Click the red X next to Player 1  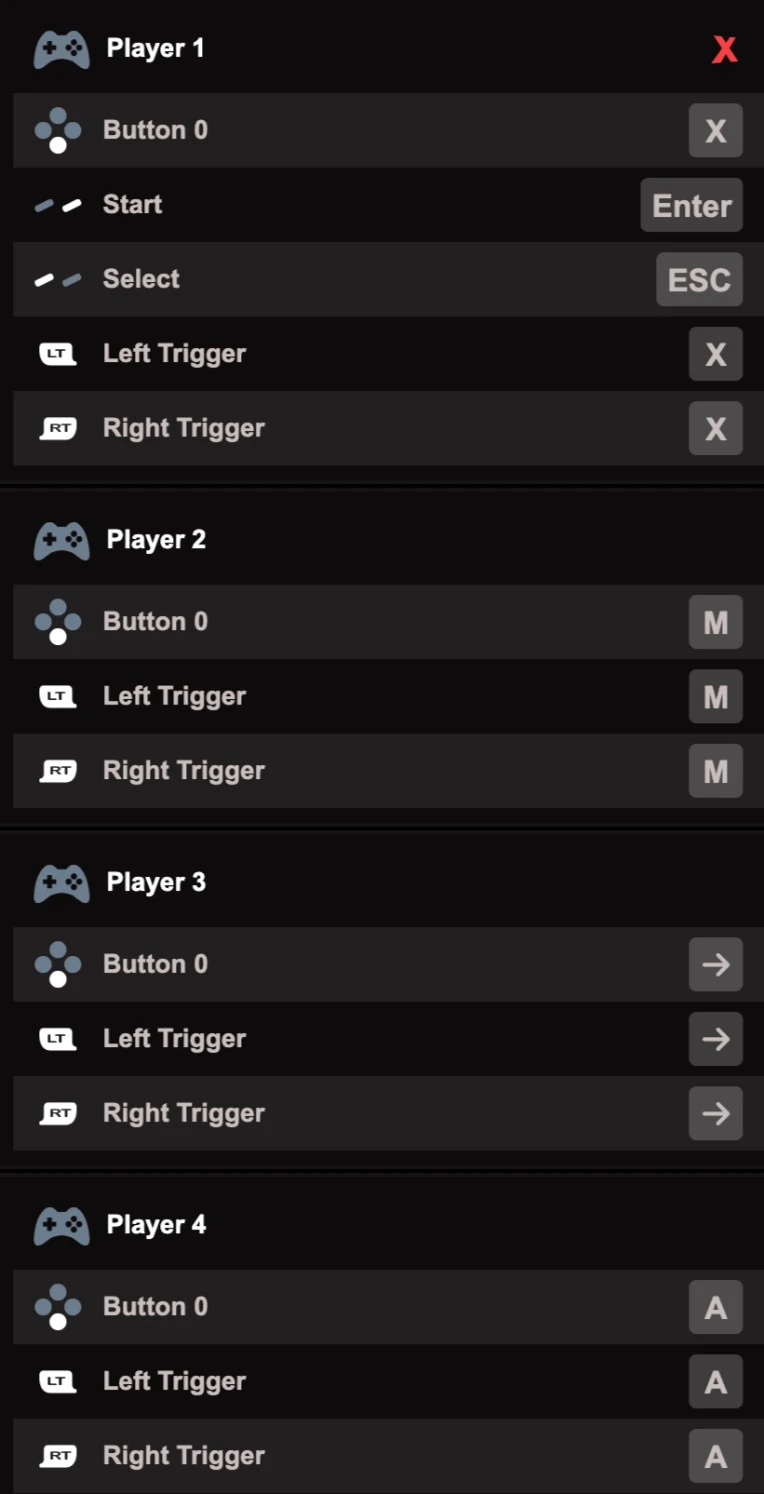click(725, 49)
